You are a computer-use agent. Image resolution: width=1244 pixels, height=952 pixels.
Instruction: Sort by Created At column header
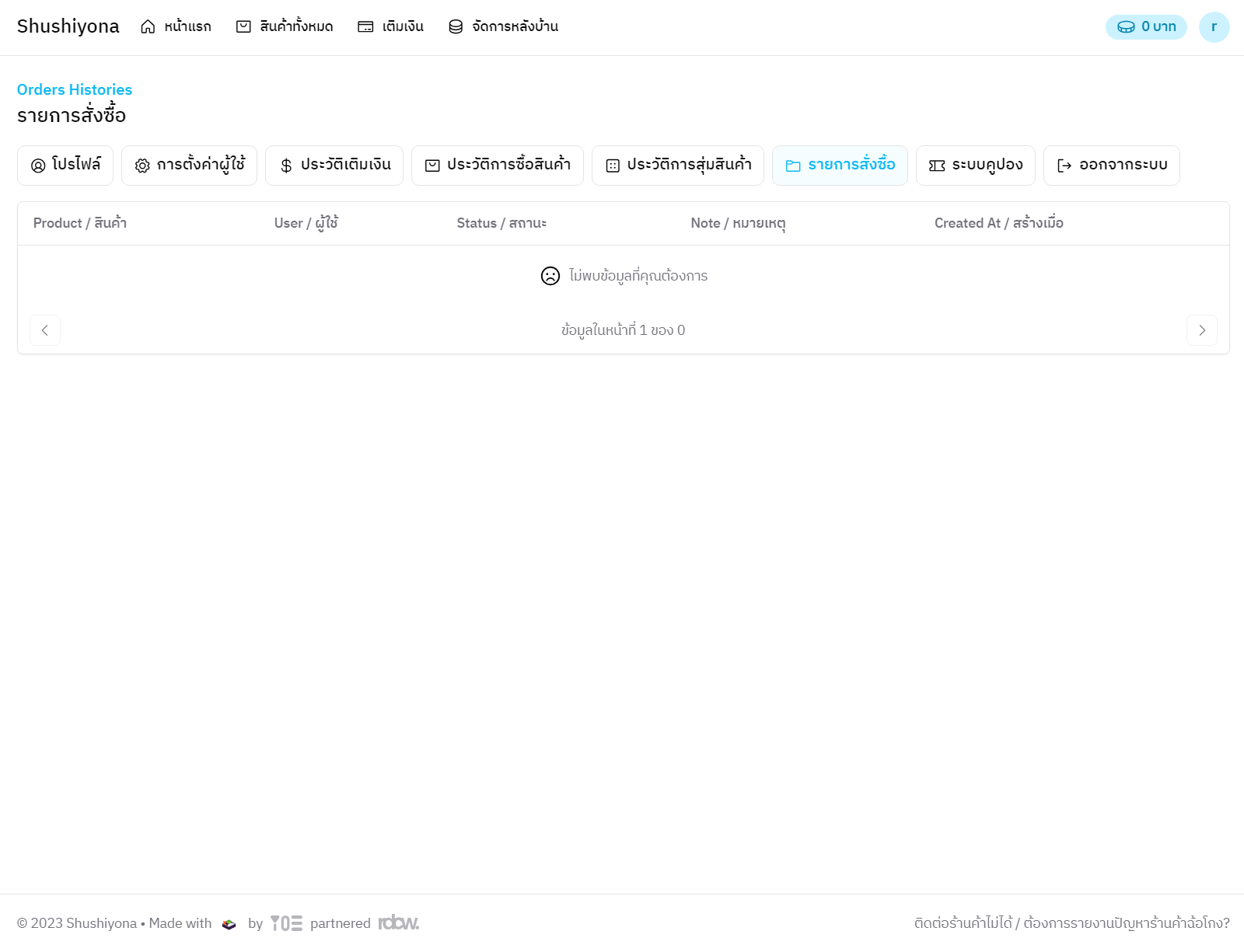click(x=998, y=224)
